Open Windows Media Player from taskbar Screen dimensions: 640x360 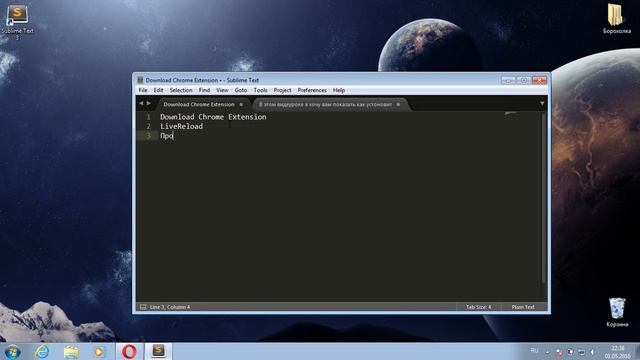click(99, 351)
